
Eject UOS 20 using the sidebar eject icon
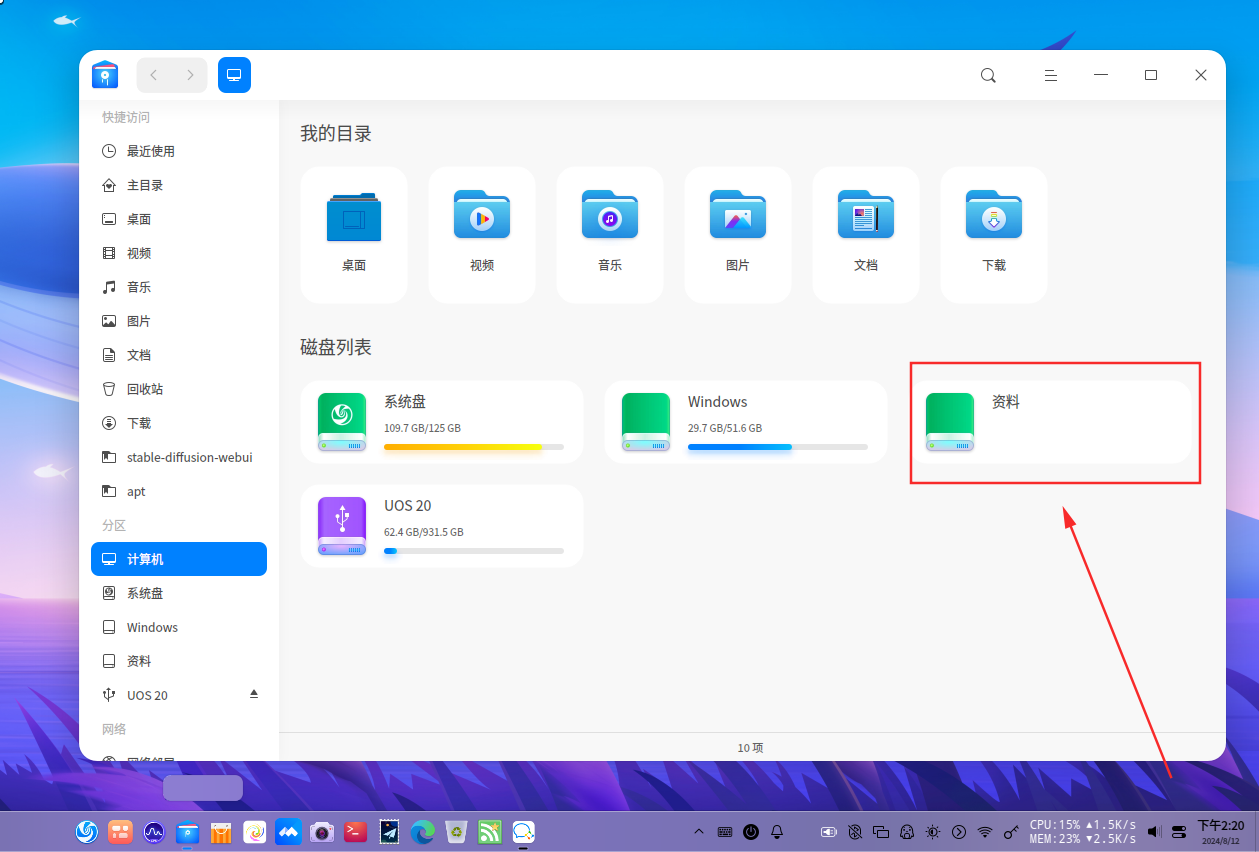(254, 694)
